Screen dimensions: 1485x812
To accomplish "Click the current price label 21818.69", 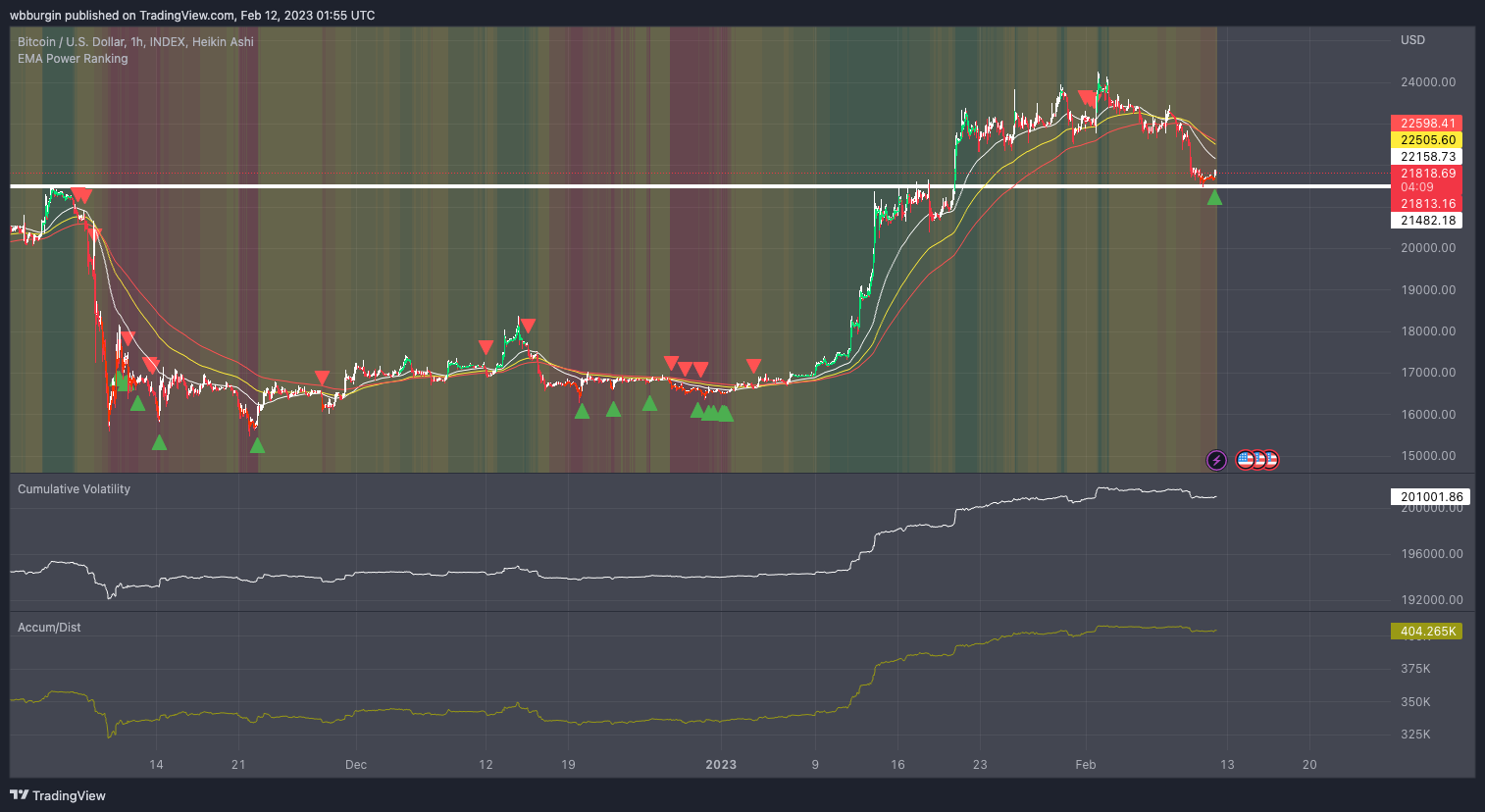I will (x=1426, y=174).
